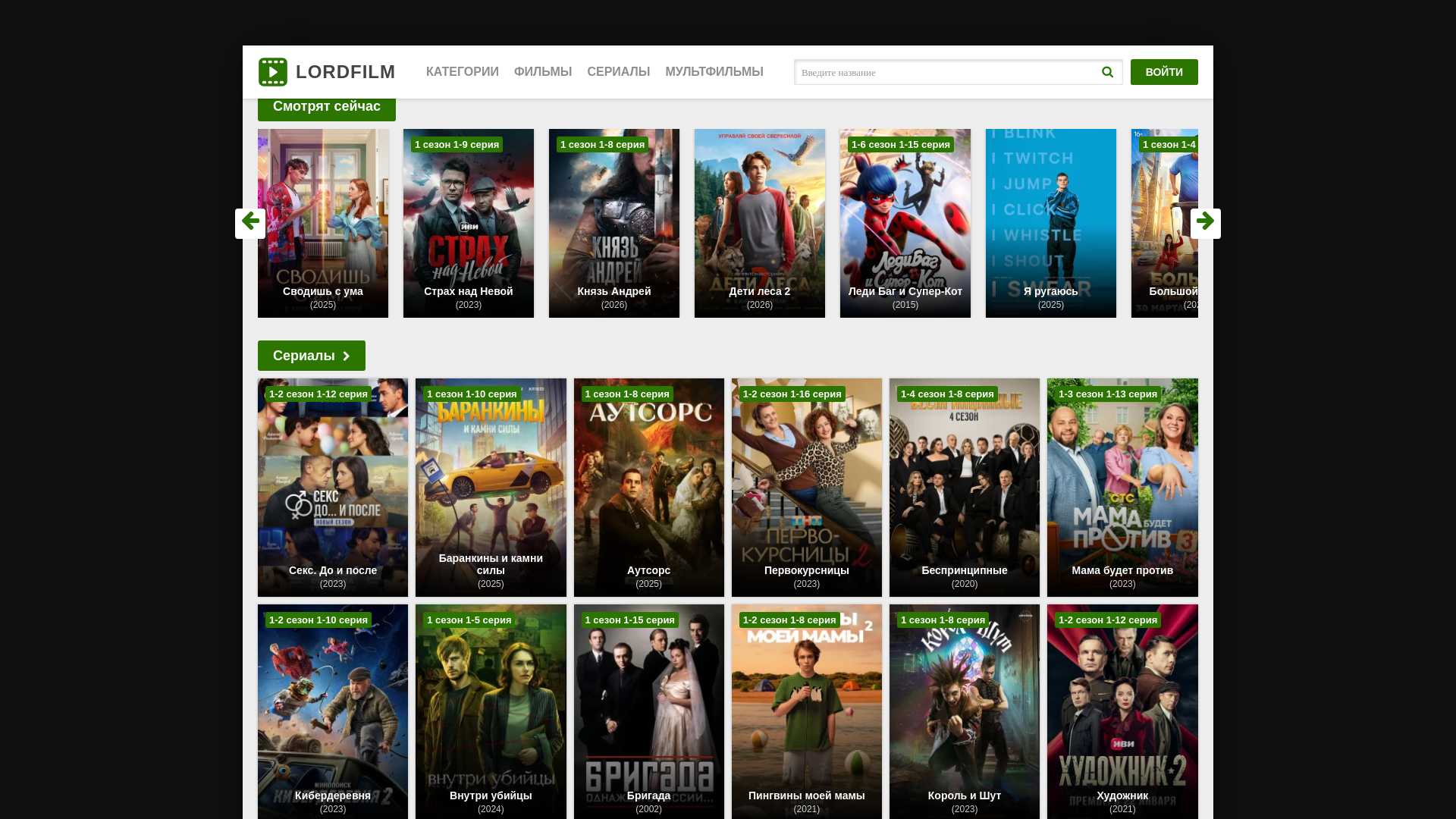This screenshot has width=1456, height=819.
Task: Open Аутсорс series card
Action: 649,488
